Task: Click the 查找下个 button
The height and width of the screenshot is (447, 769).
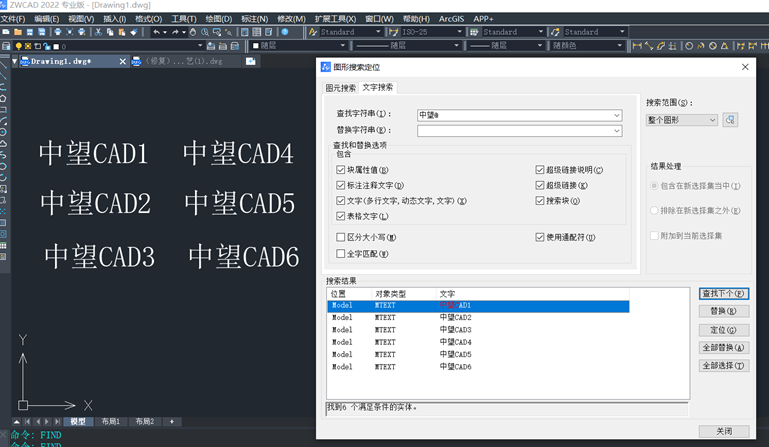Action: 723,293
